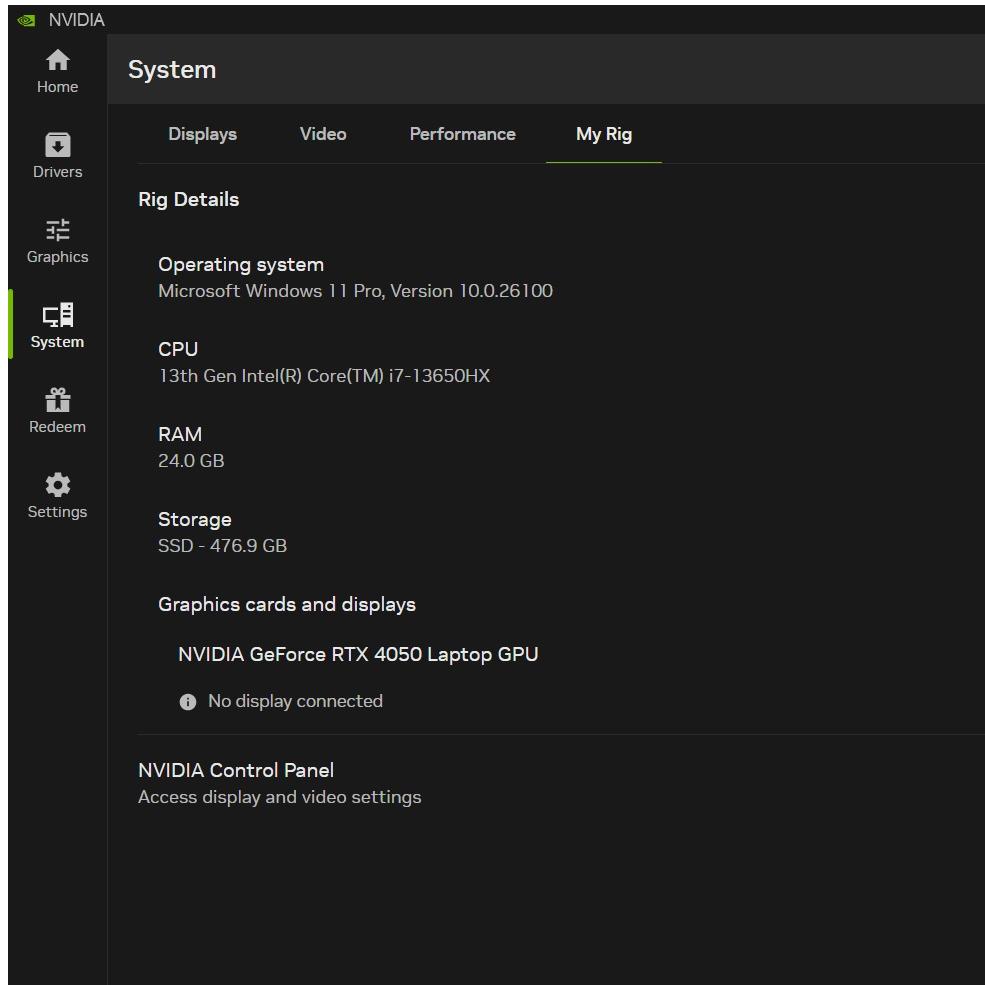
Task: Switch to the Video tab
Action: 323,134
